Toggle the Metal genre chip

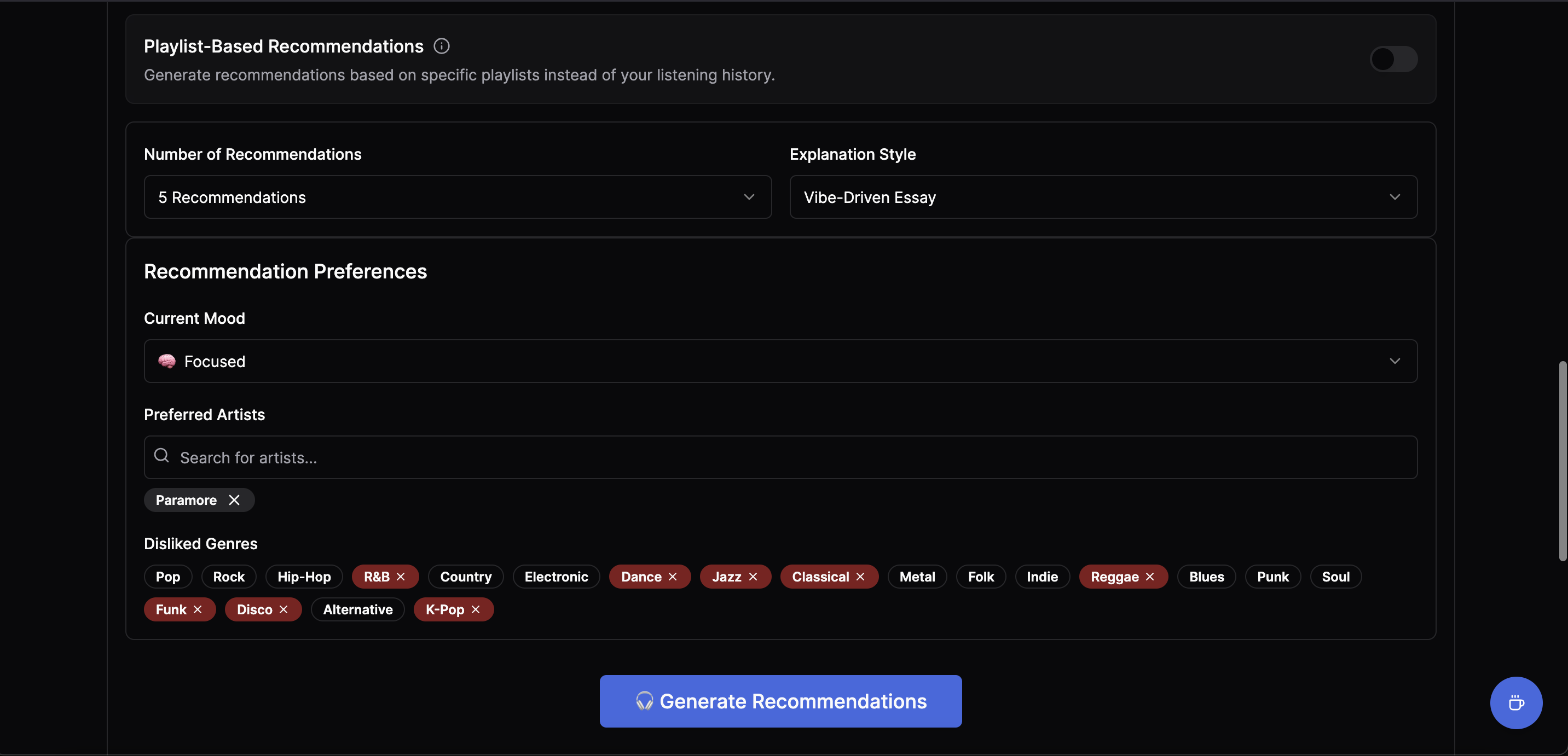tap(917, 577)
